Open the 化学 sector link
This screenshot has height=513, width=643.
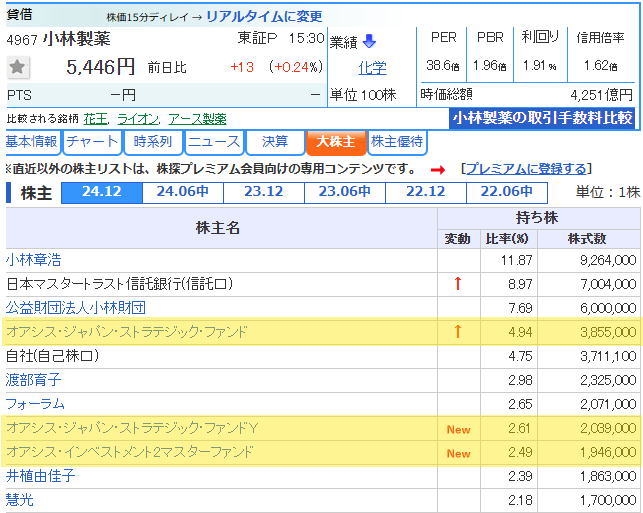point(372,68)
